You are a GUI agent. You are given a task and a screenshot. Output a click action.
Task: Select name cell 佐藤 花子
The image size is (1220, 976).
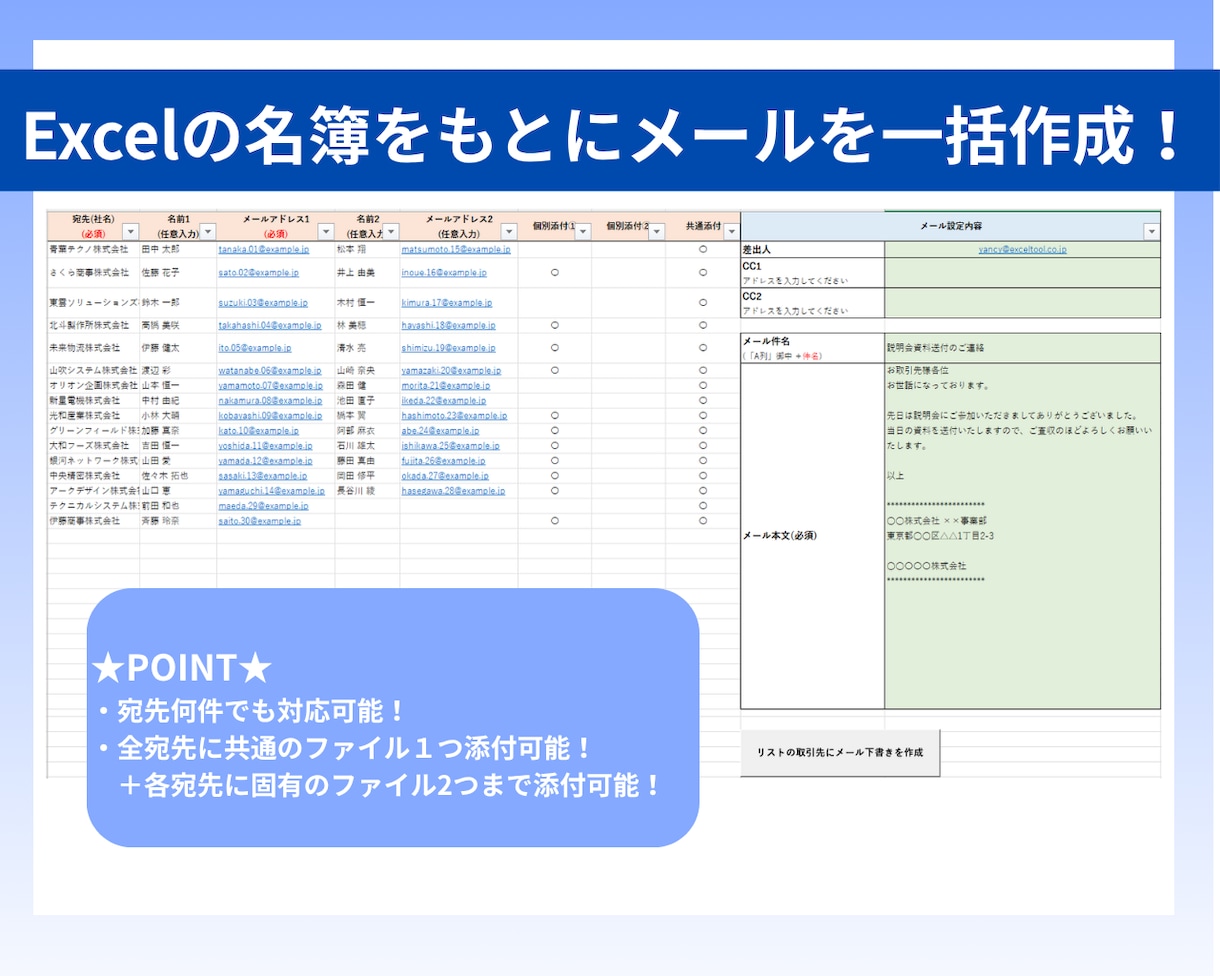(x=178, y=272)
